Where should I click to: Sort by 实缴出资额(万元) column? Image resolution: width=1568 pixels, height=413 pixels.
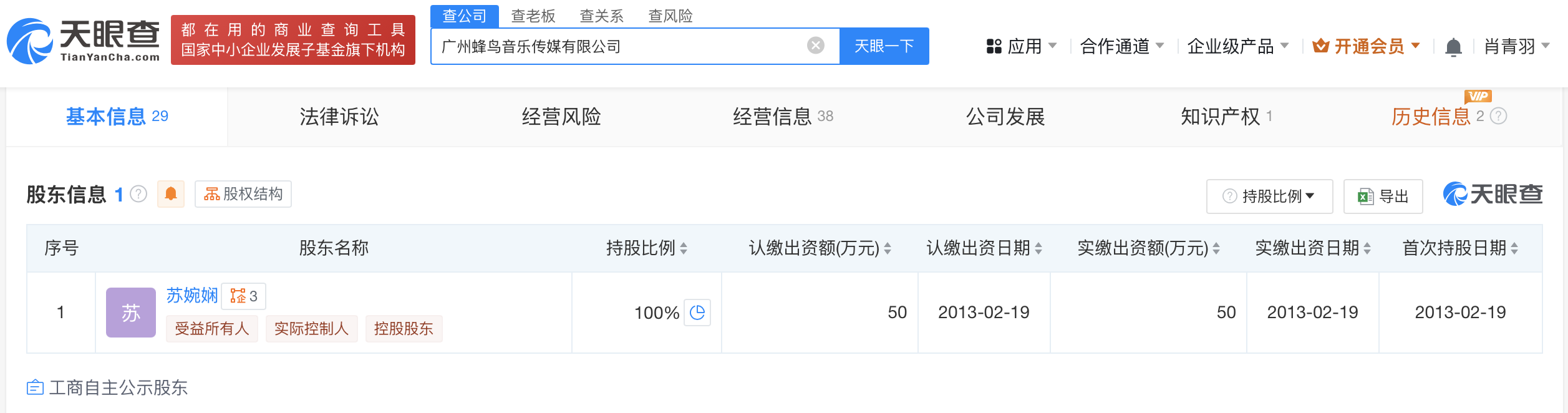pyautogui.click(x=1216, y=248)
